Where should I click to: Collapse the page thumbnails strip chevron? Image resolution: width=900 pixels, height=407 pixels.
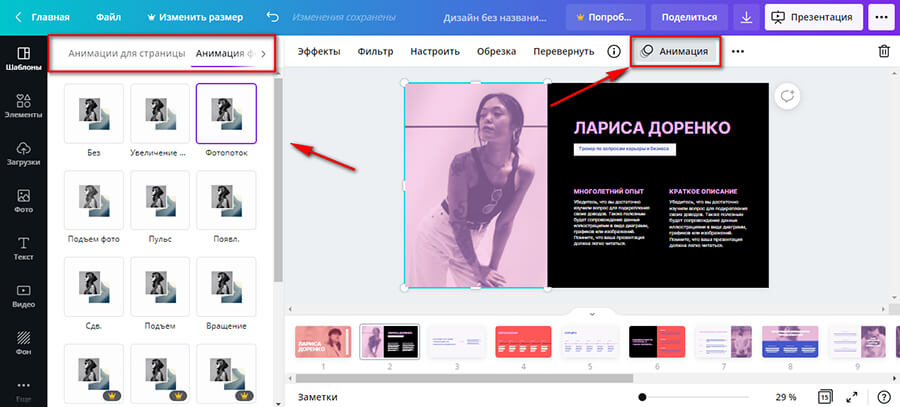tap(592, 314)
